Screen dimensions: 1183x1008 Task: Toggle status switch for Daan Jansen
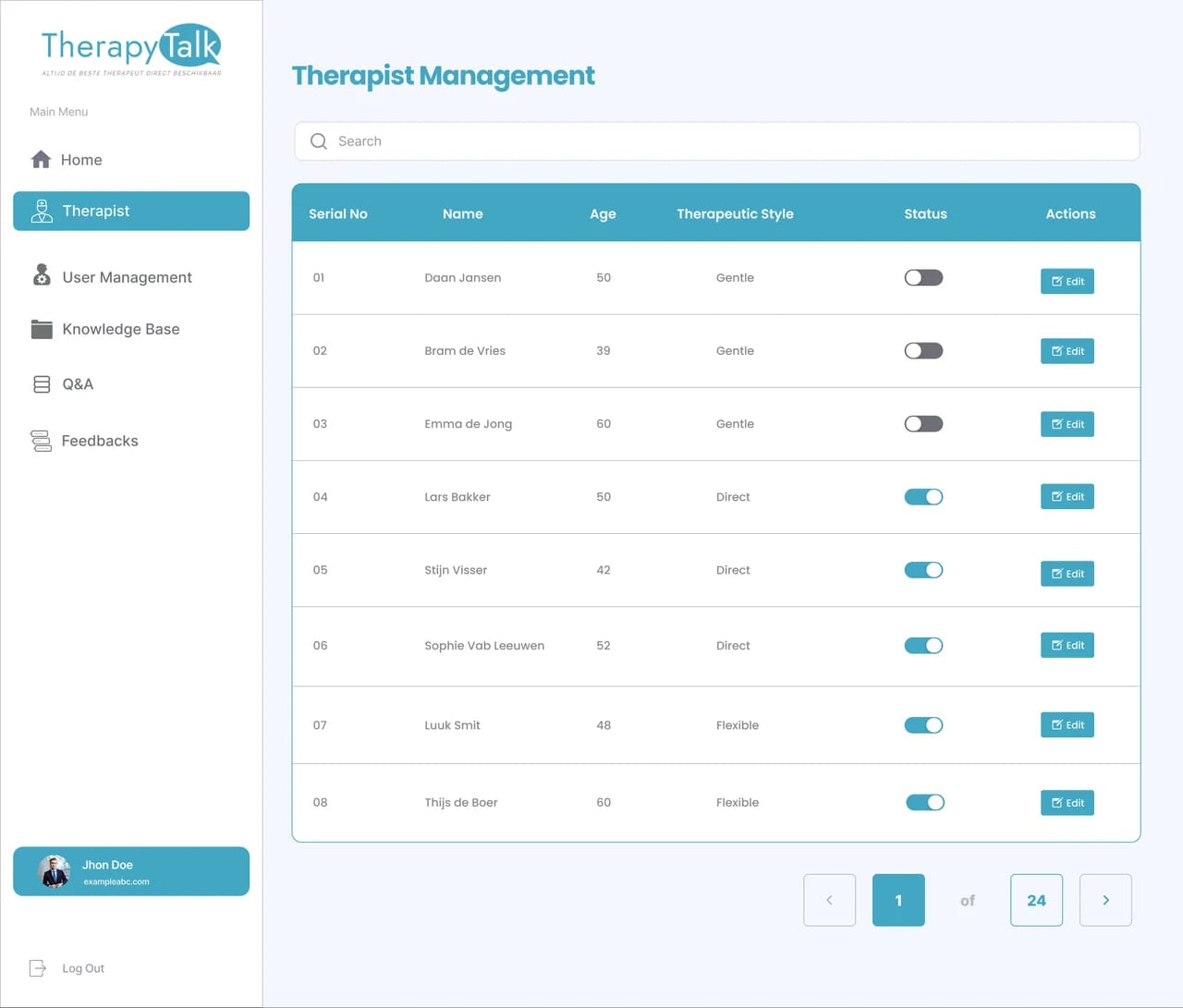[923, 277]
